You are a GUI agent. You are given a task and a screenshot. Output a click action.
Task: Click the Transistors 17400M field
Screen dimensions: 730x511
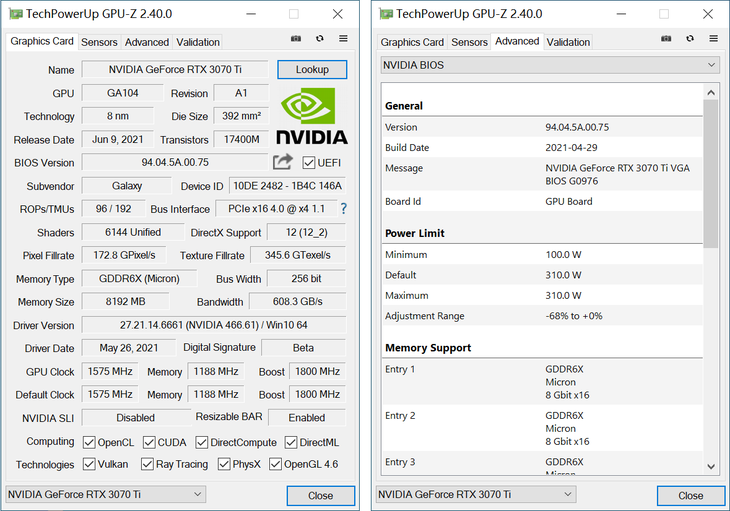pos(241,139)
